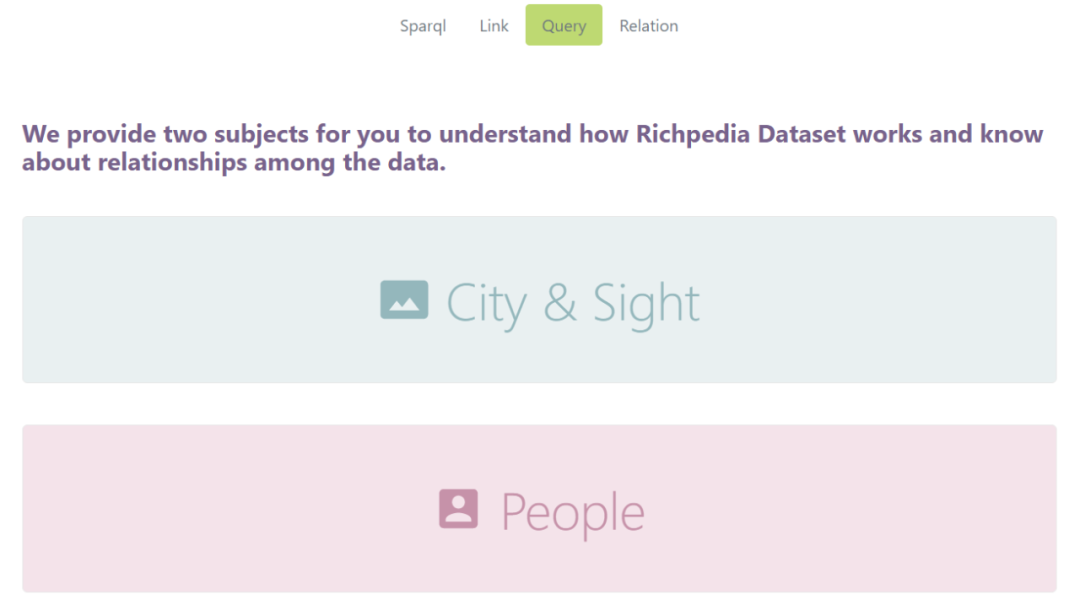This screenshot has height=616, width=1080.
Task: Select the pink subject panel
Action: (200, 509)
